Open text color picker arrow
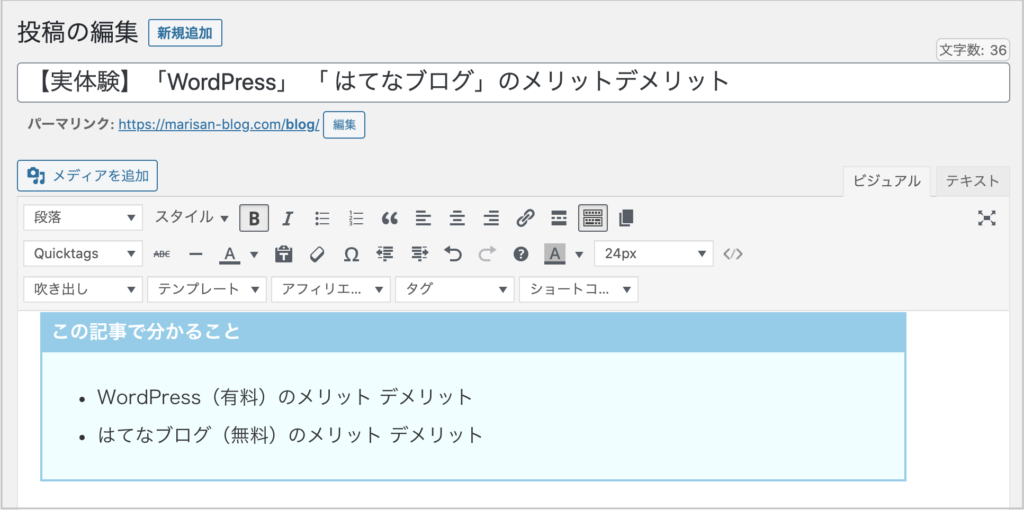Image resolution: width=1024 pixels, height=510 pixels. coord(254,254)
